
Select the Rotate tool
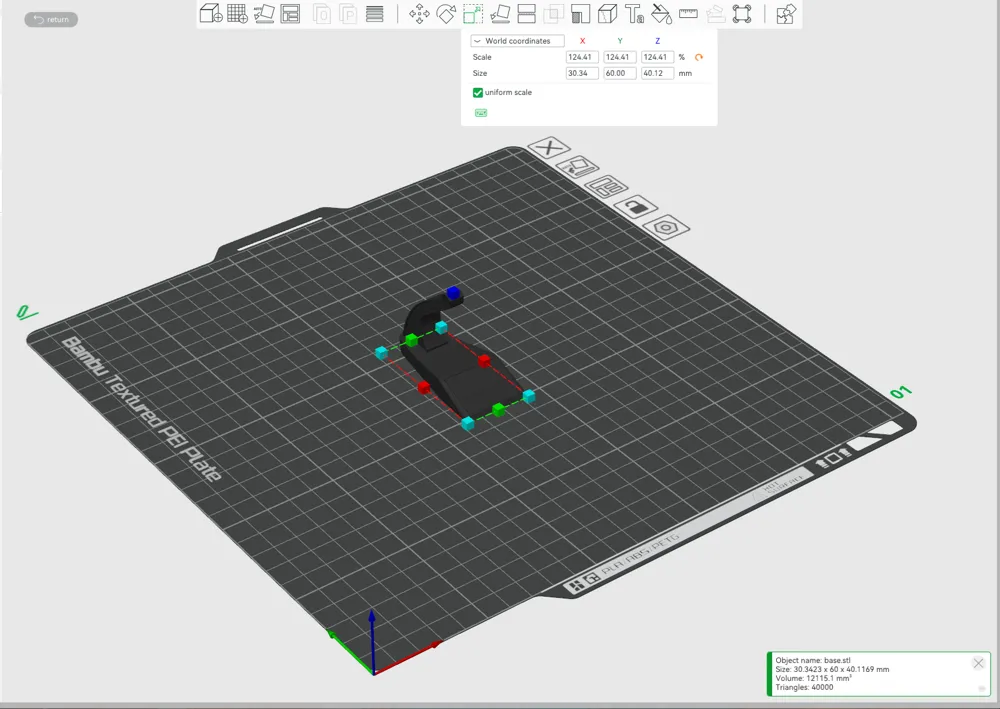(446, 13)
